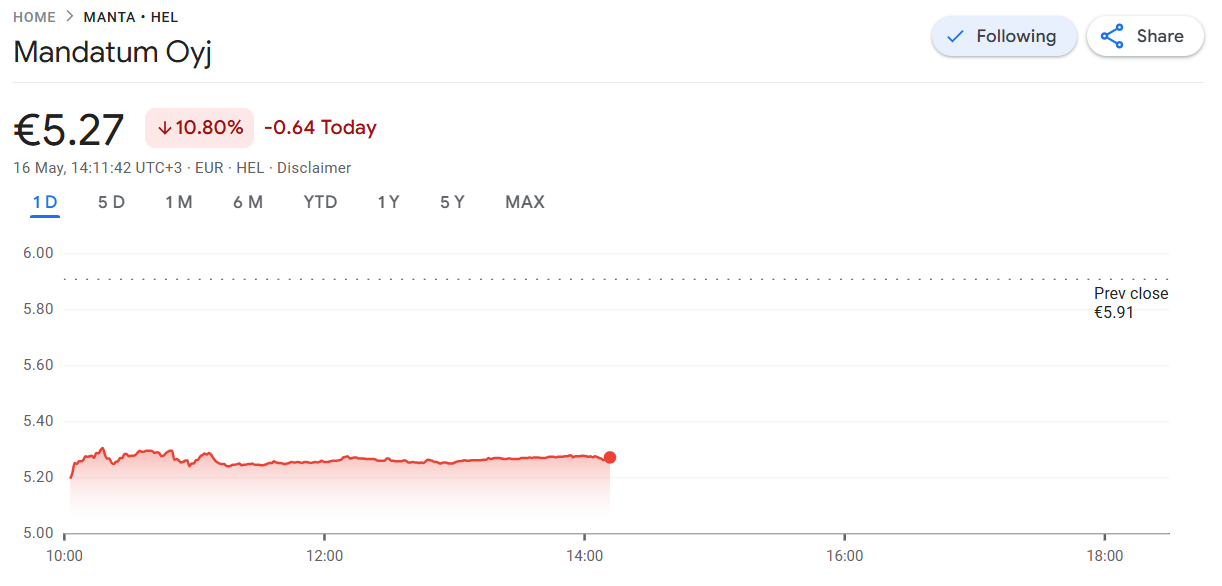Screen dimensions: 1222x586
Task: Click the red current-price dot on chart
Action: [x=610, y=457]
